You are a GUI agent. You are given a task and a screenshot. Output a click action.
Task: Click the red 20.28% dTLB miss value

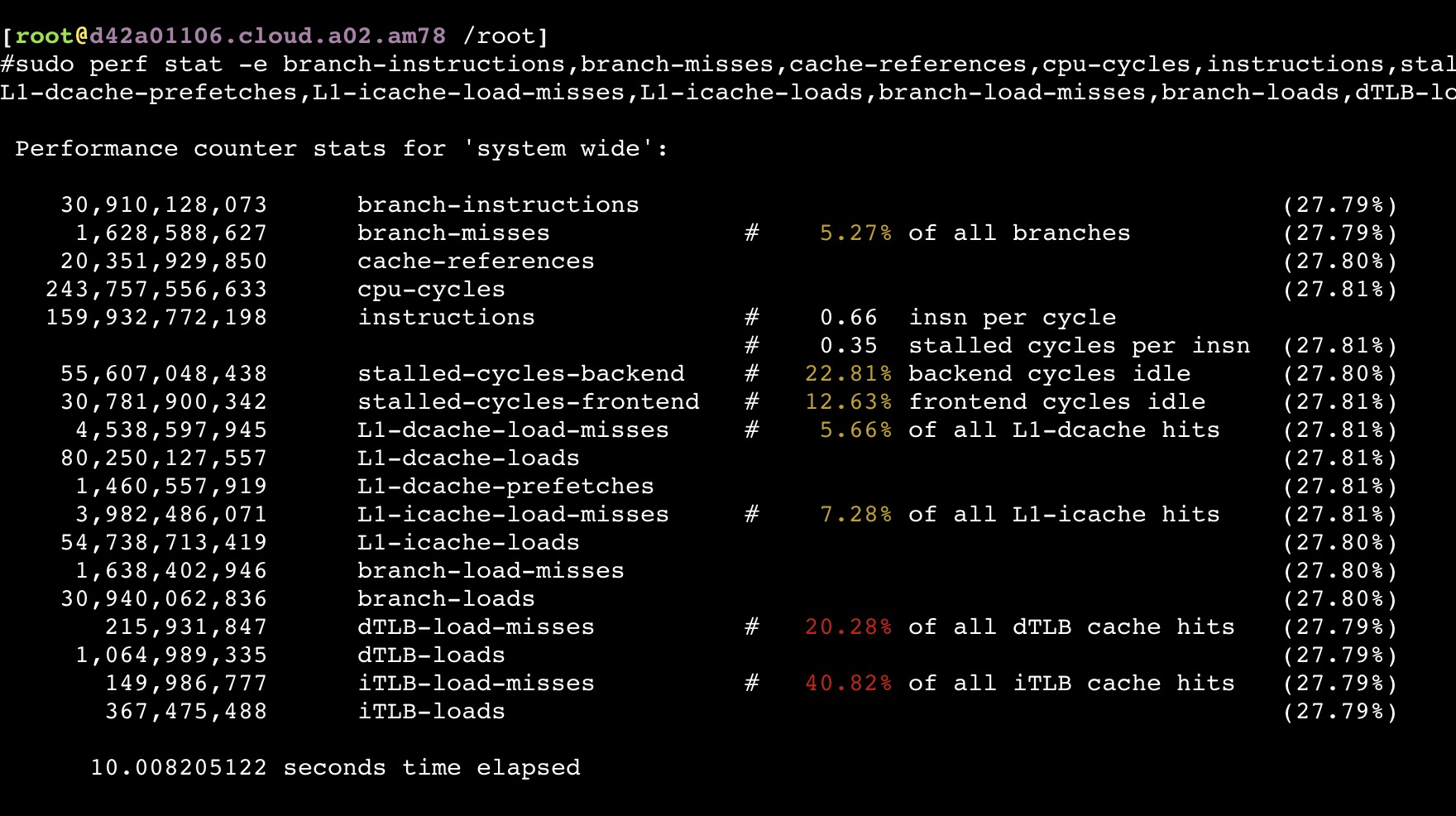[x=848, y=627]
